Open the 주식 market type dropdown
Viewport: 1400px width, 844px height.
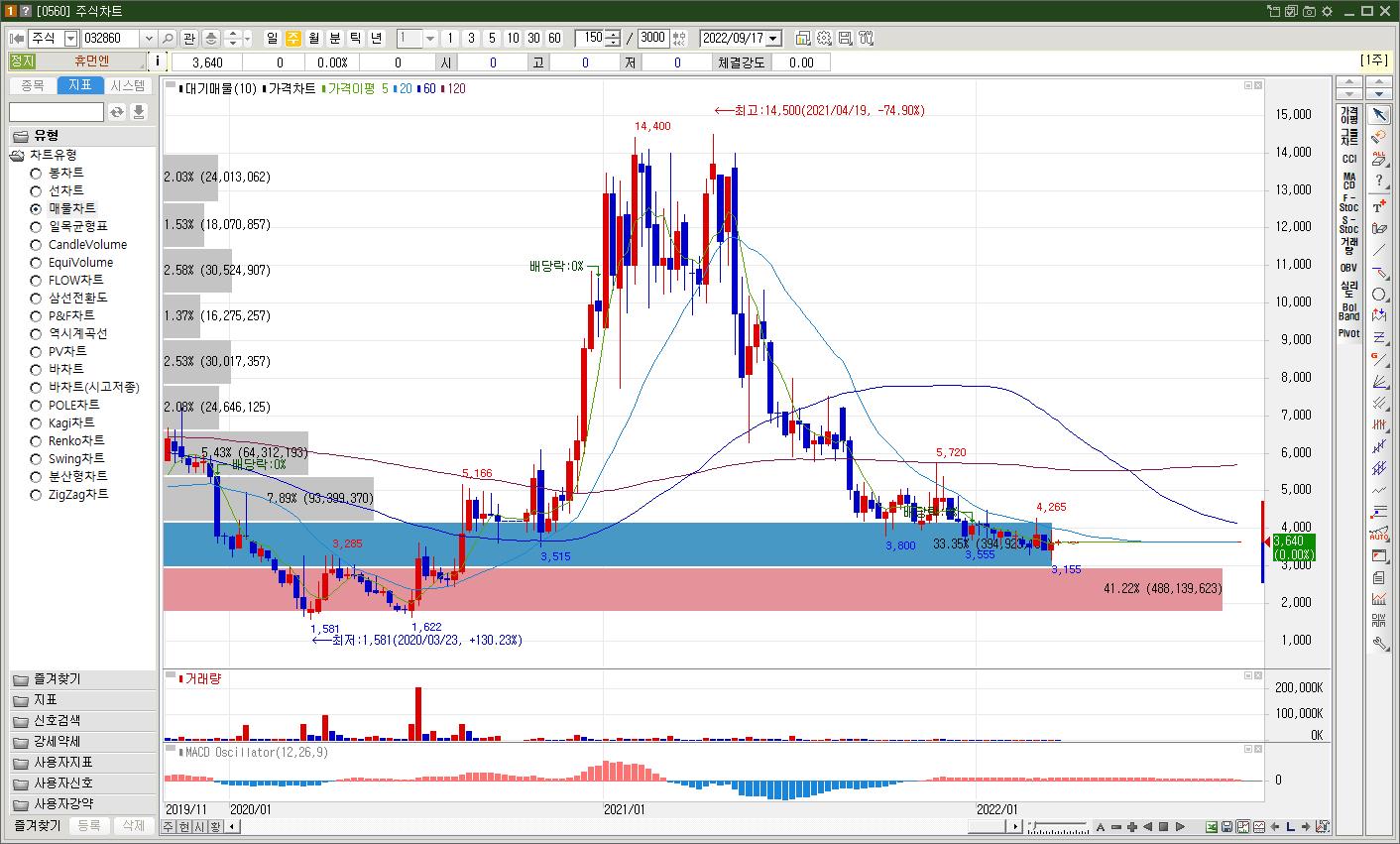70,39
